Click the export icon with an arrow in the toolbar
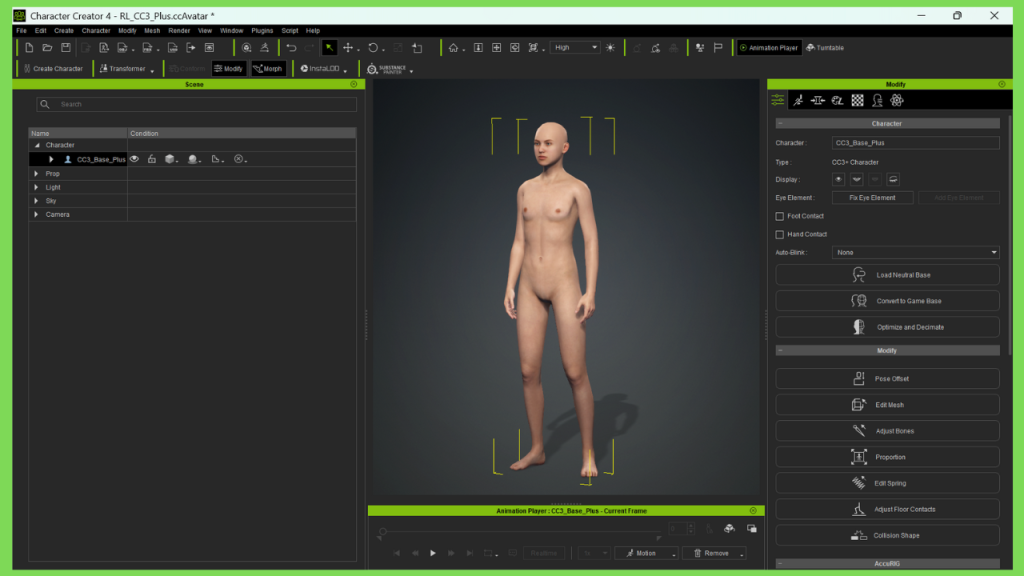This screenshot has height=576, width=1024. click(191, 48)
